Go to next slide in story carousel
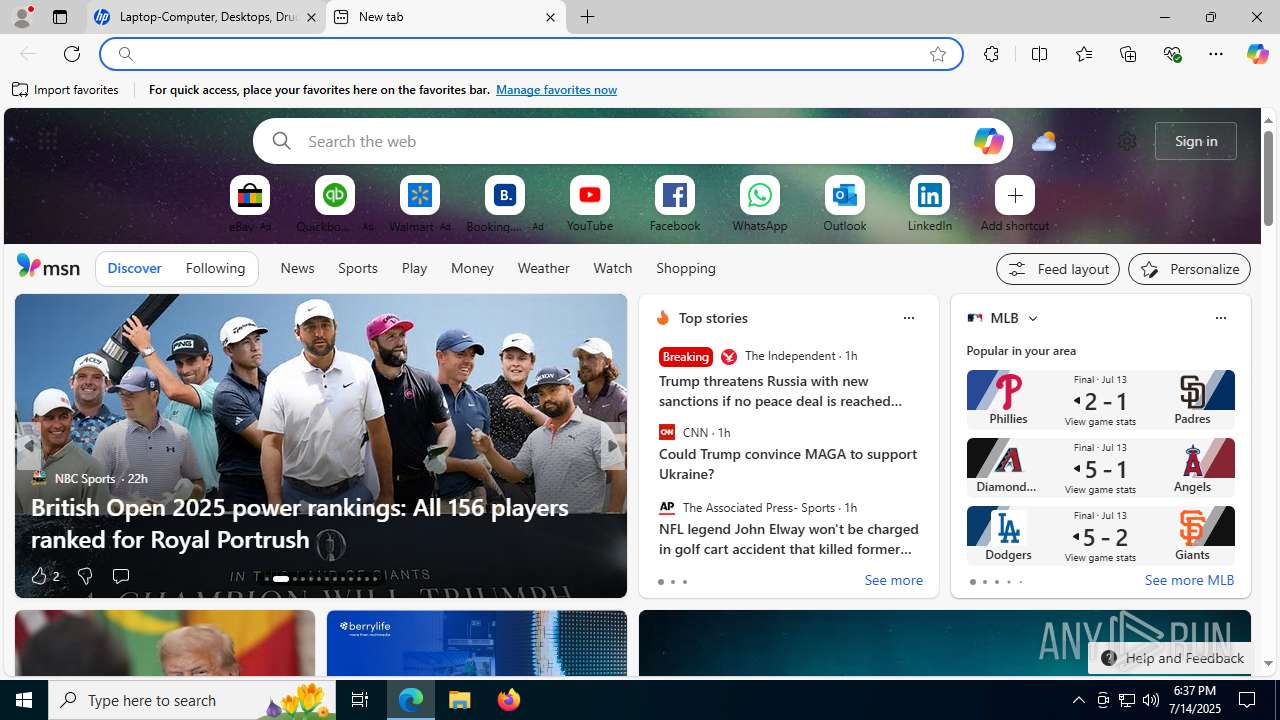 (612, 446)
